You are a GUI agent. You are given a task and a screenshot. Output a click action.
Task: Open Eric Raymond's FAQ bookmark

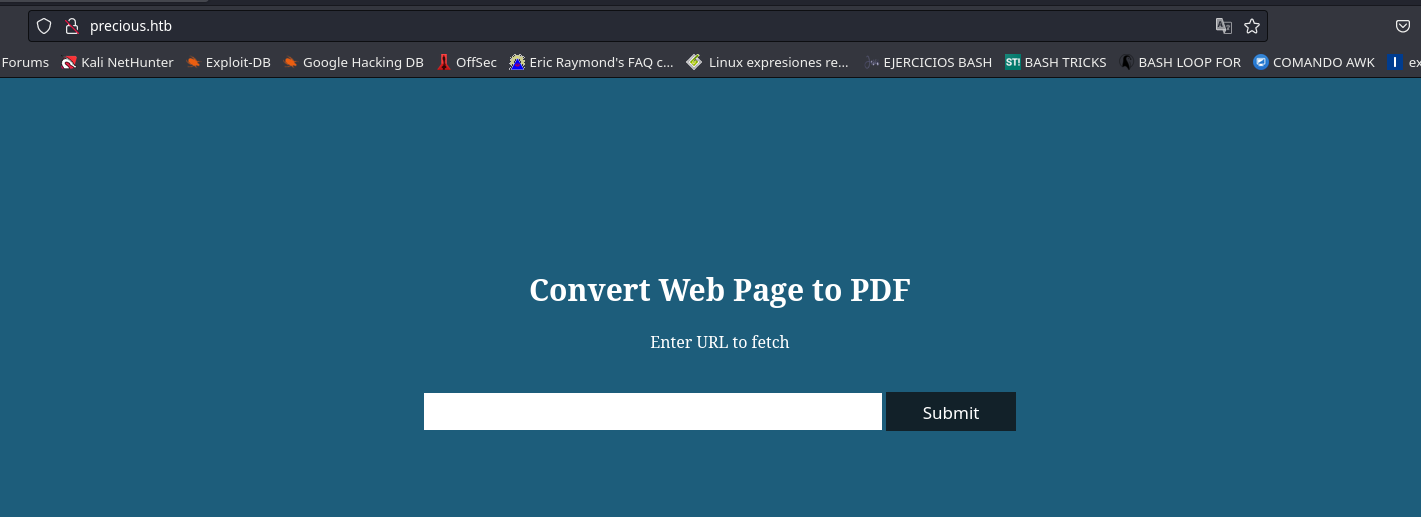(x=591, y=62)
